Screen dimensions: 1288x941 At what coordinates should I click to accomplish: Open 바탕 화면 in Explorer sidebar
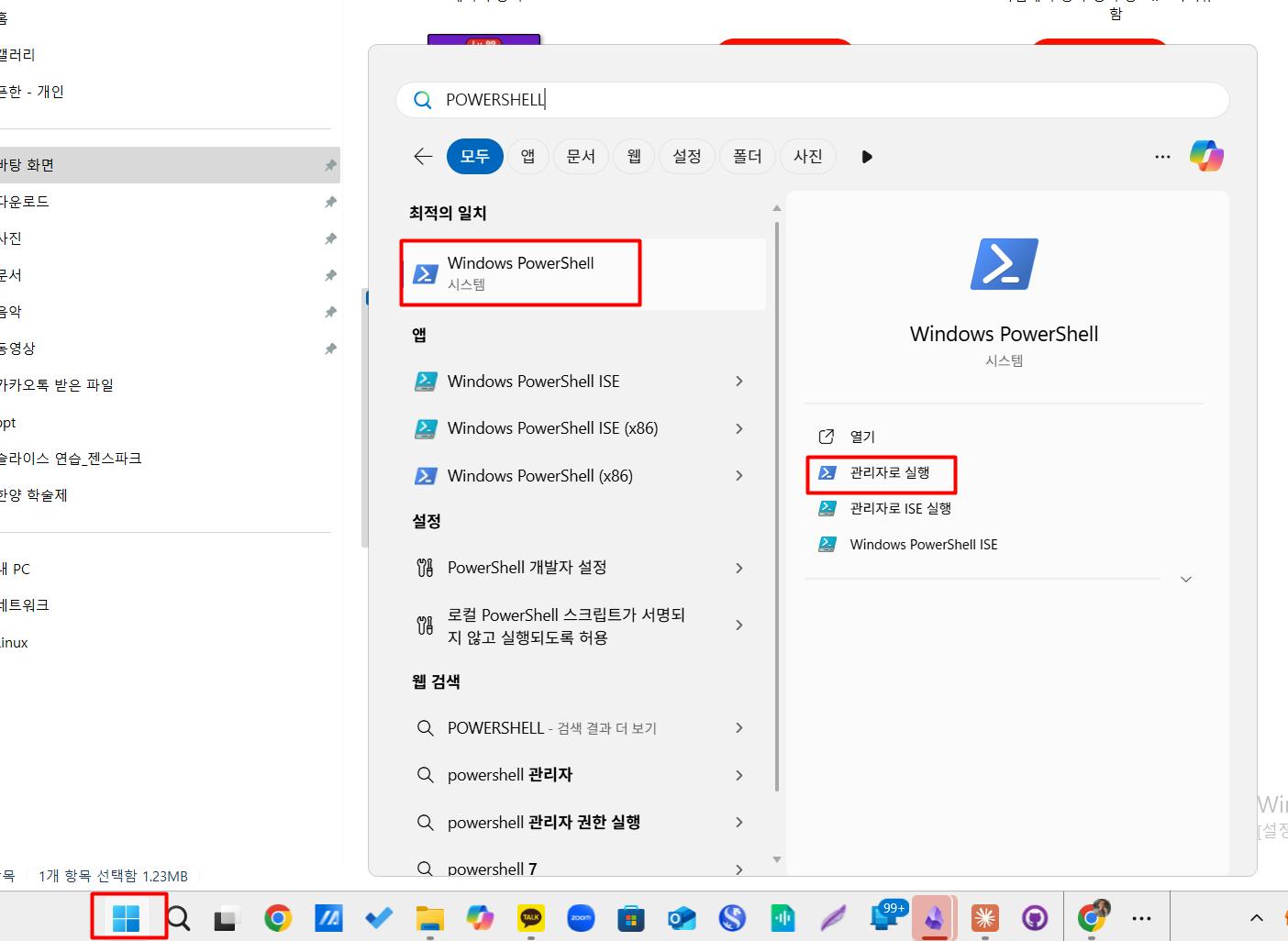click(x=170, y=165)
